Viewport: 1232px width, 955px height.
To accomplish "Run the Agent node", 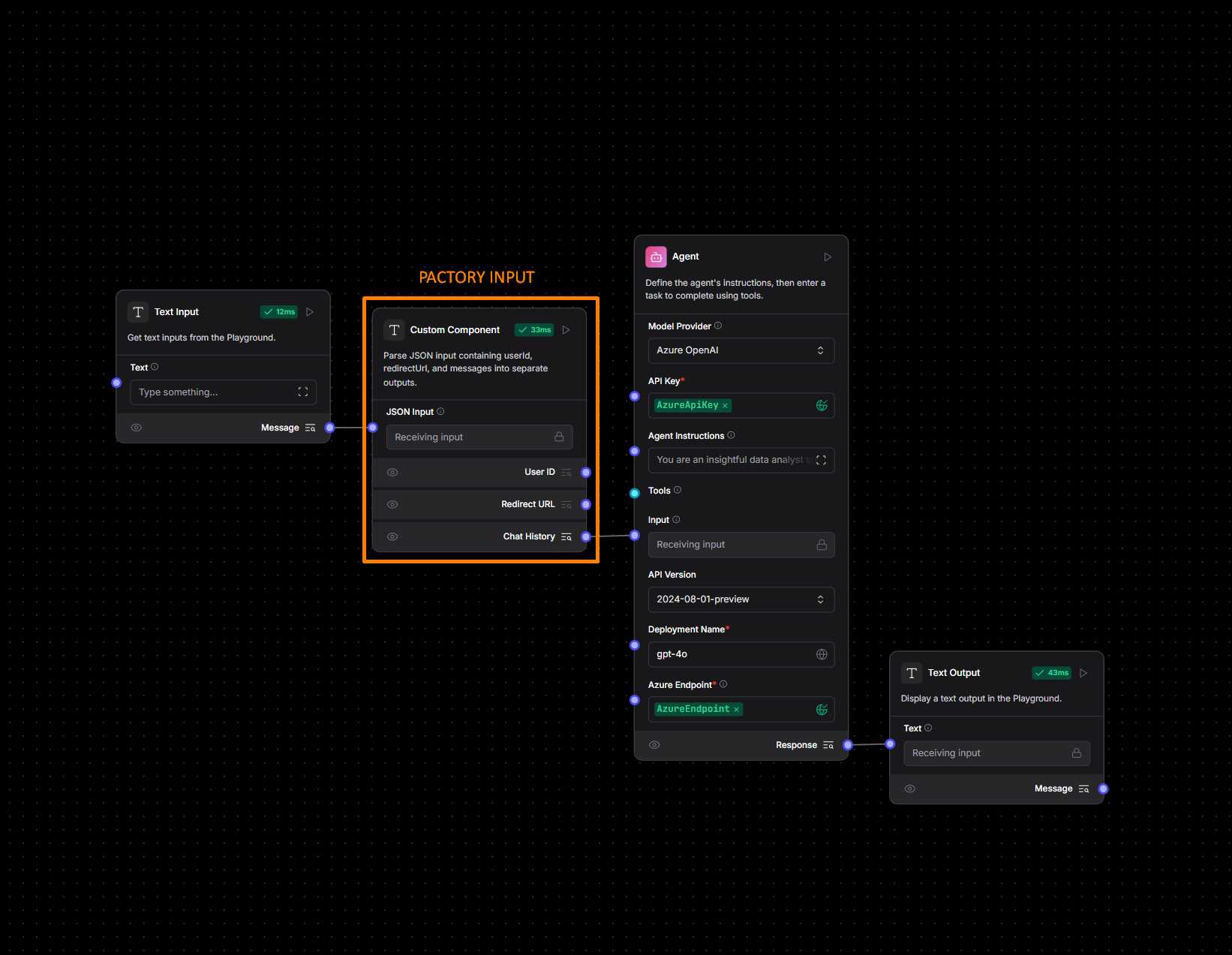I will coord(827,257).
